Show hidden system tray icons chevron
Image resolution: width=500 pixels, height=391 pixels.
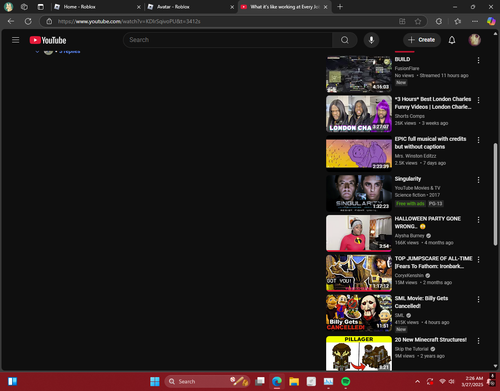tap(417, 381)
